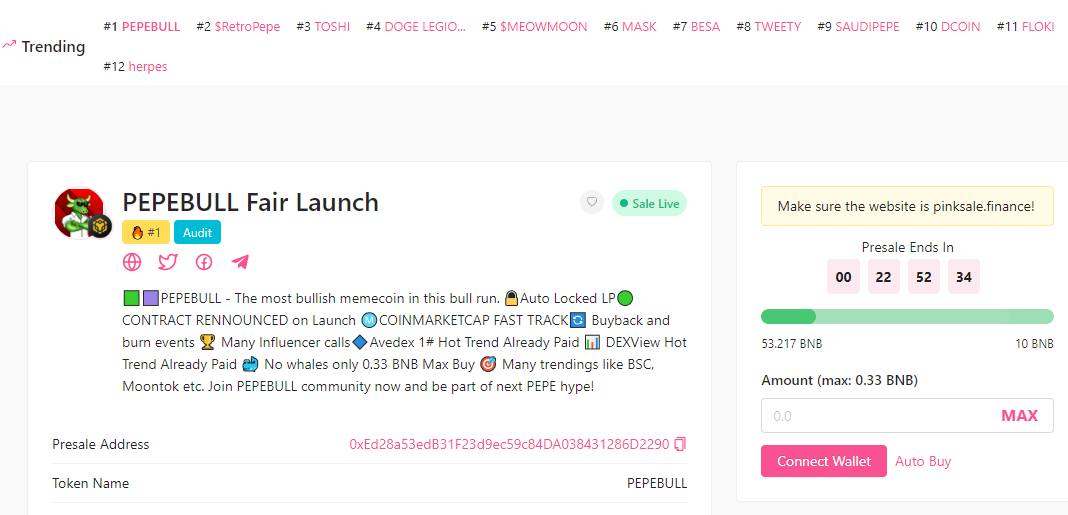
Task: Click the pinksale.finance warning notice
Action: (x=907, y=206)
